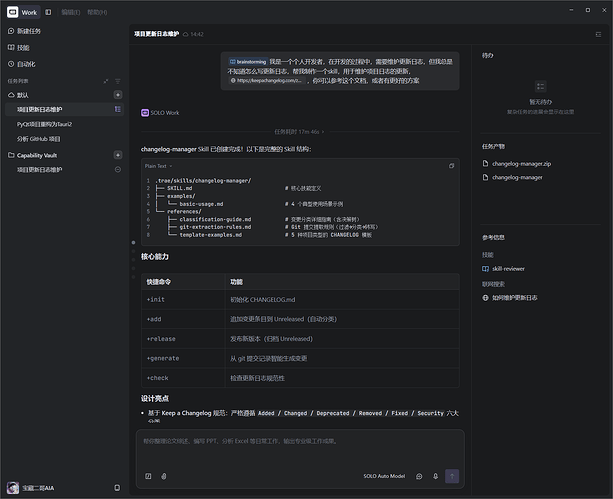Click the basic-usage.md line in the code

pos(201,204)
